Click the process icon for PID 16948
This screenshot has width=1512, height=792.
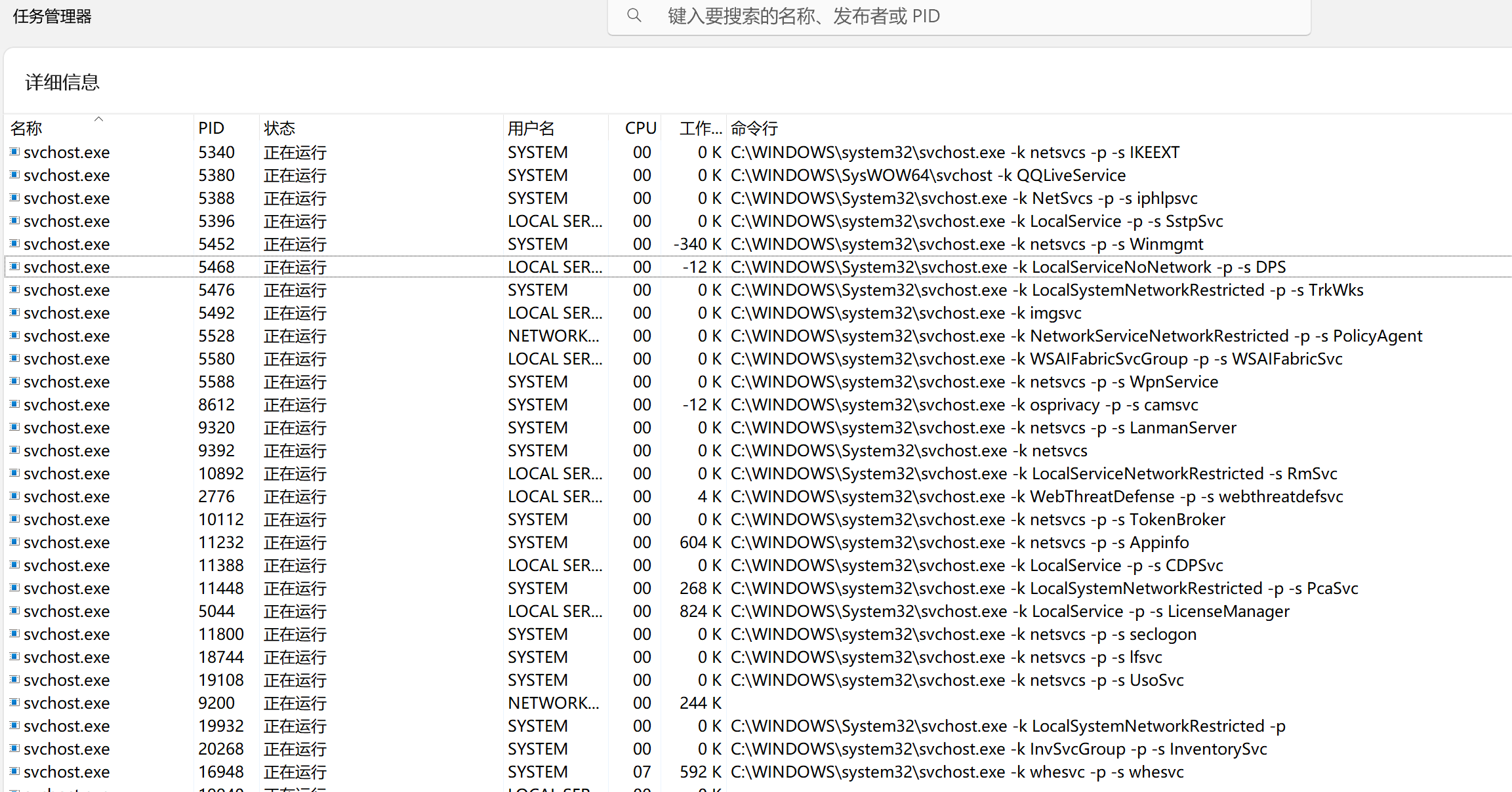coord(14,772)
